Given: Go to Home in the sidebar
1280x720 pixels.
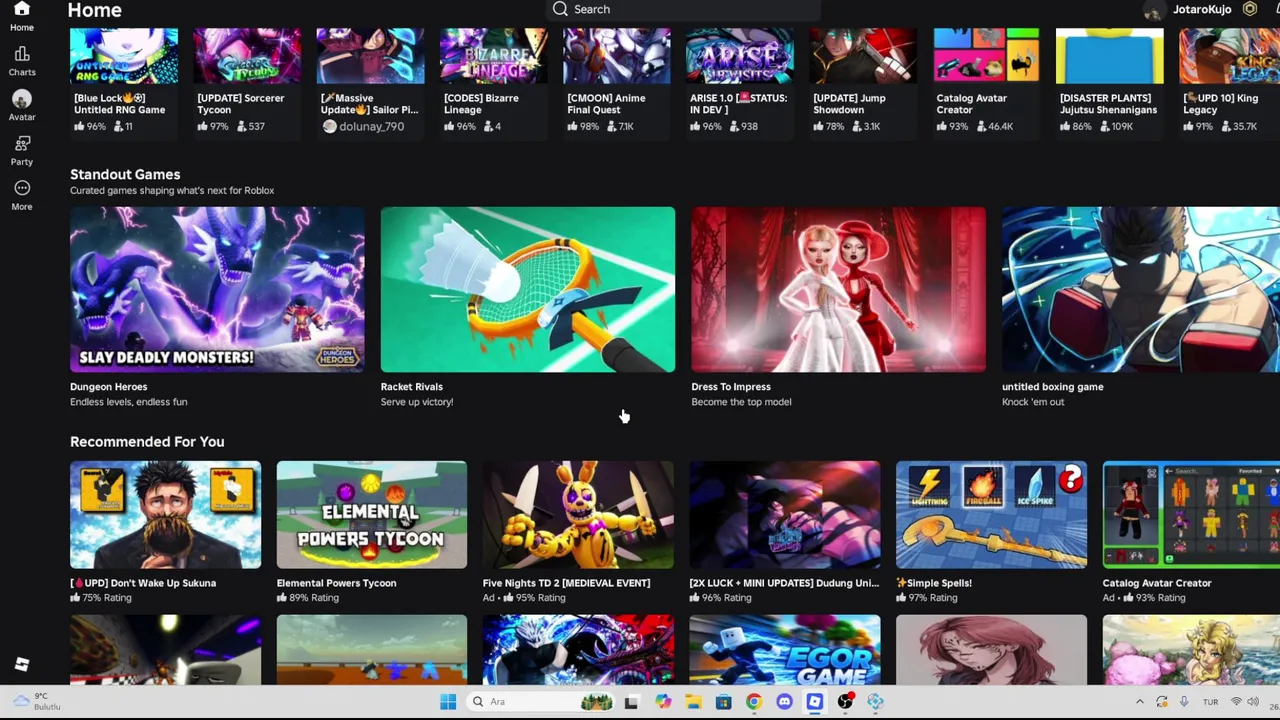Looking at the screenshot, I should pyautogui.click(x=21, y=17).
